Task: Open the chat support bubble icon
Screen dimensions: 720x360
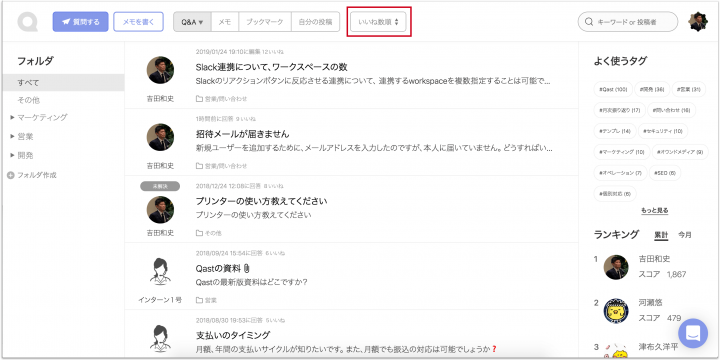Action: [x=693, y=333]
